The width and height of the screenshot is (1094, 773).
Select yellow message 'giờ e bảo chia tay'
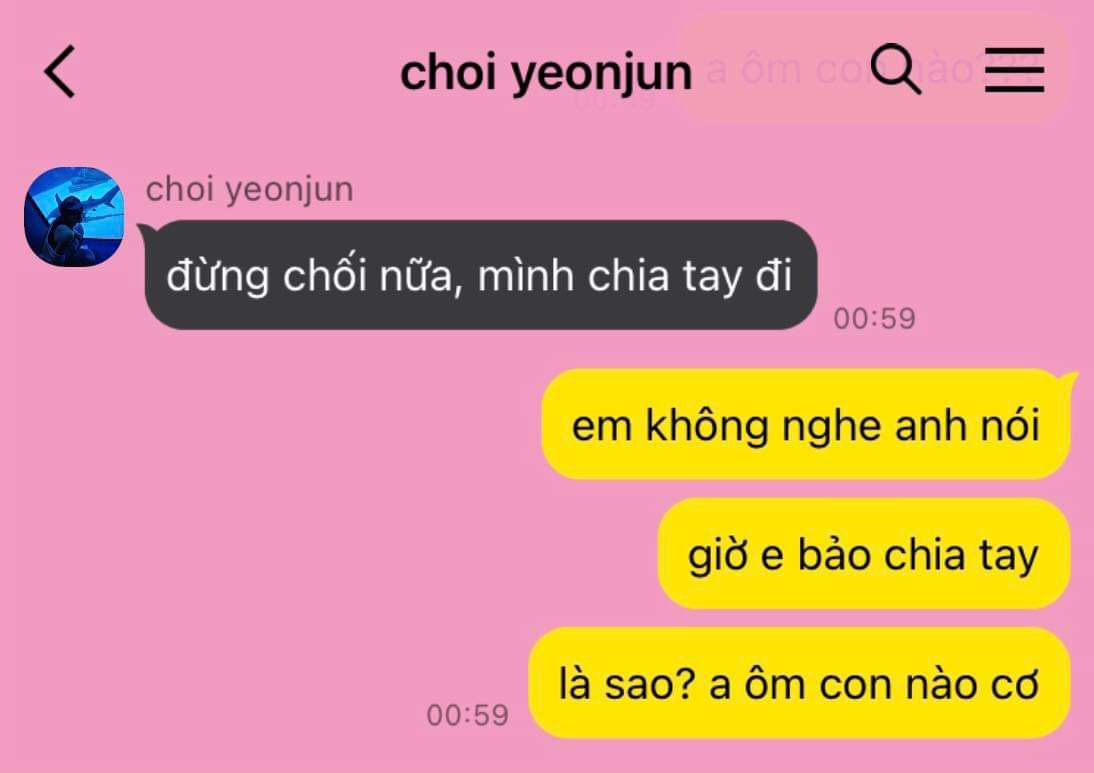864,554
